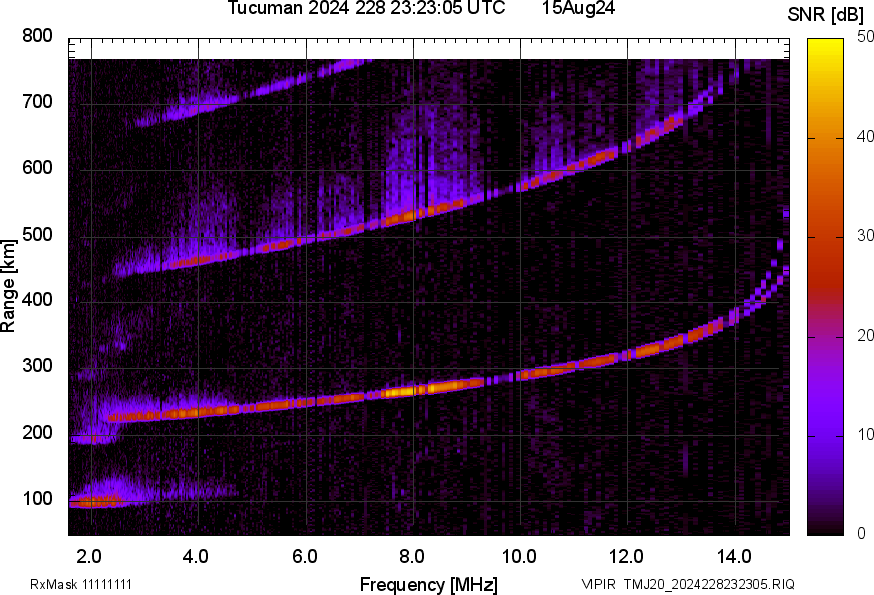Click the "RxMask 11111111" footer text

[81, 584]
